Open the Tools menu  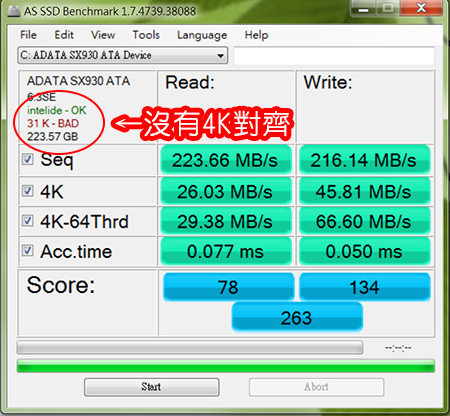(x=146, y=35)
